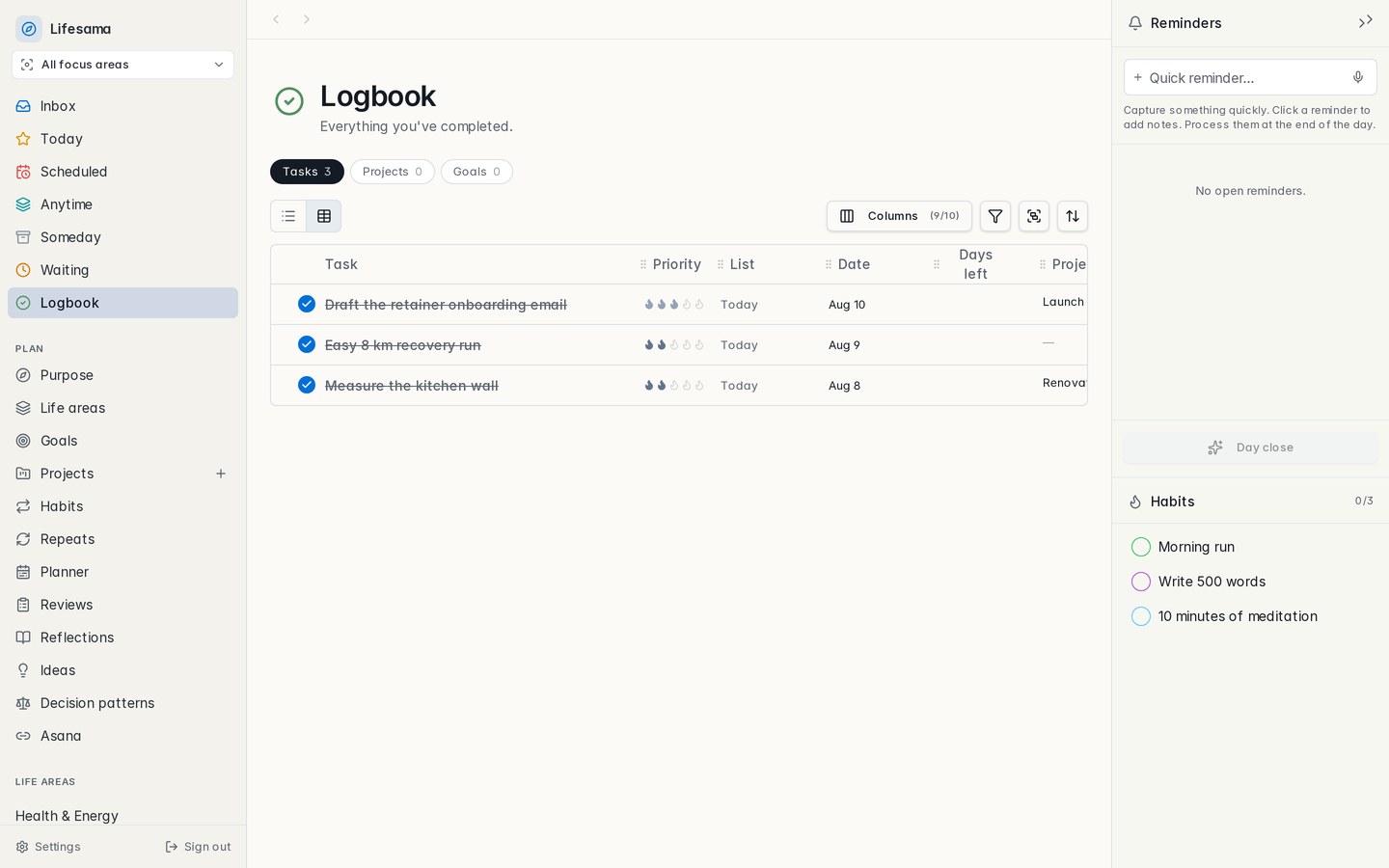The image size is (1389, 868).
Task: Go forward with the right arrow
Action: tap(307, 19)
